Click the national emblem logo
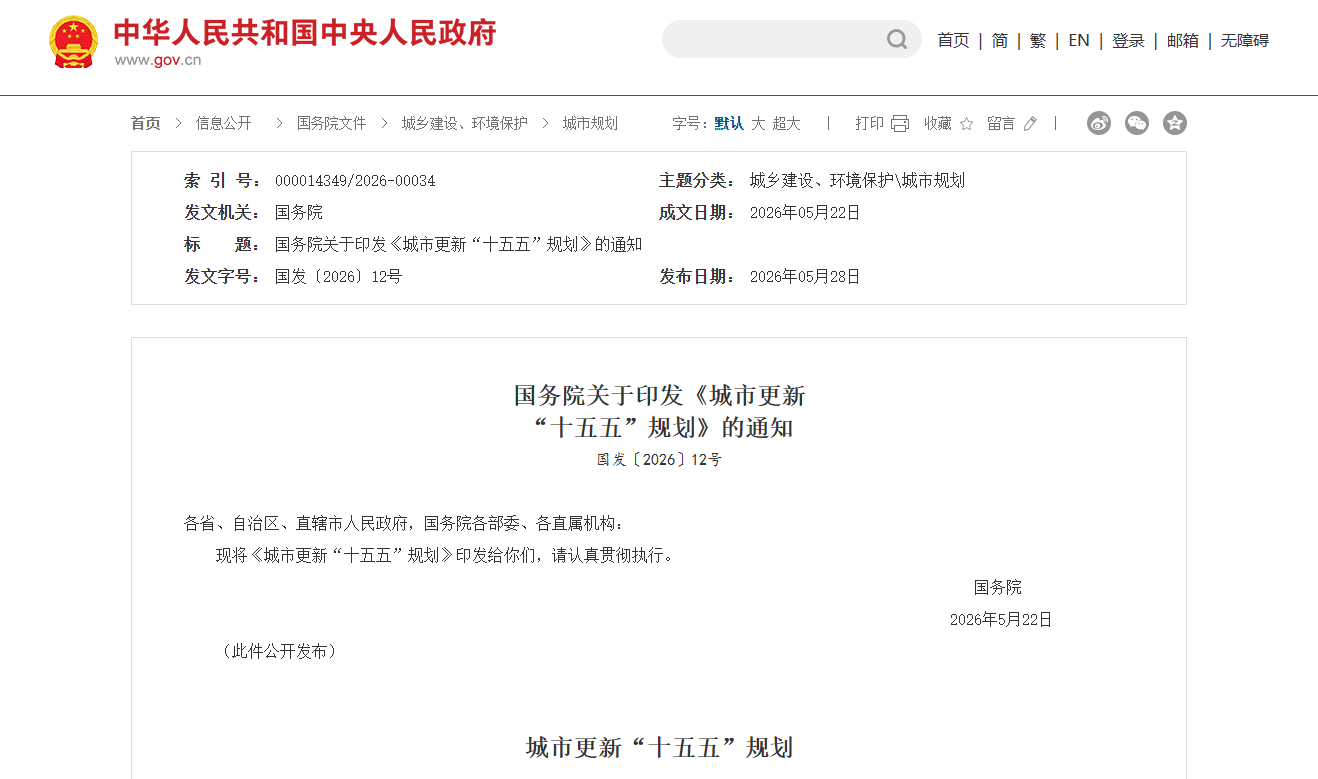This screenshot has height=779, width=1318. point(74,42)
